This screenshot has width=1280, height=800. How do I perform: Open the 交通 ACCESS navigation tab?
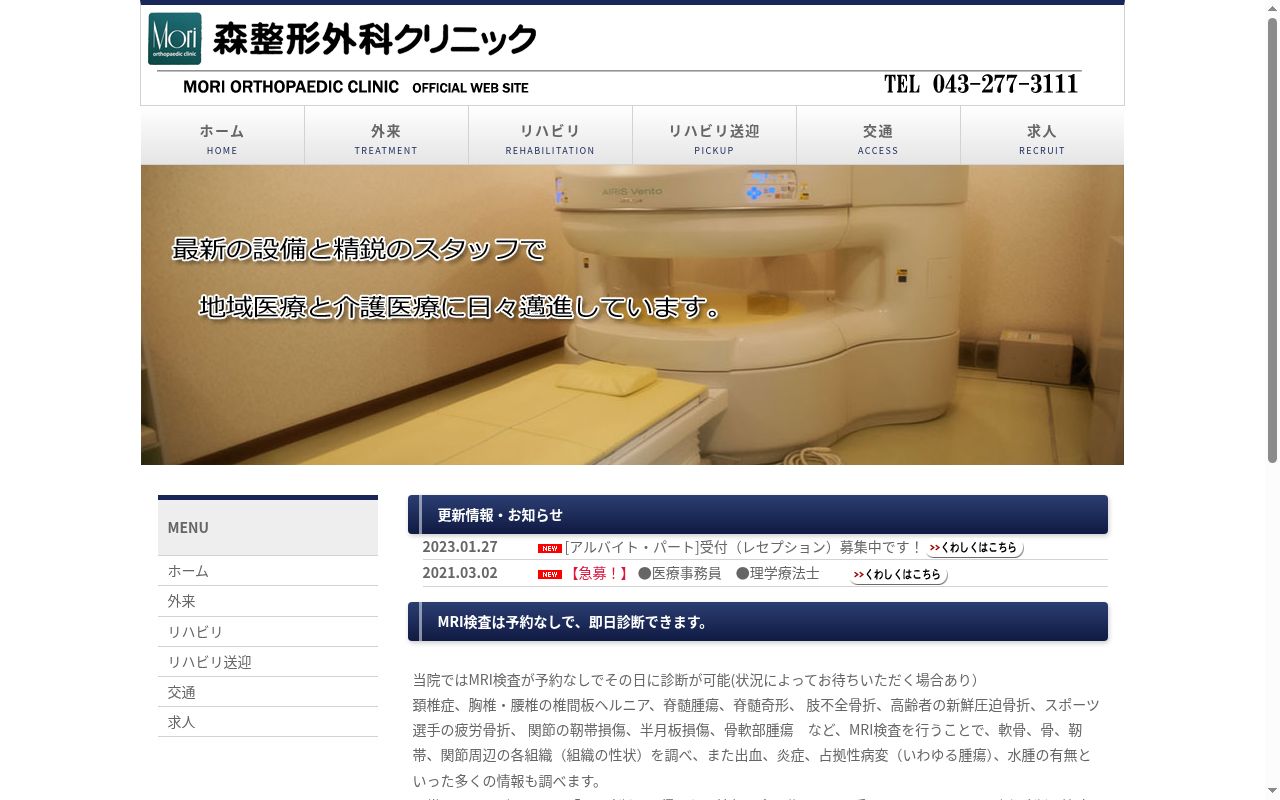coord(878,136)
